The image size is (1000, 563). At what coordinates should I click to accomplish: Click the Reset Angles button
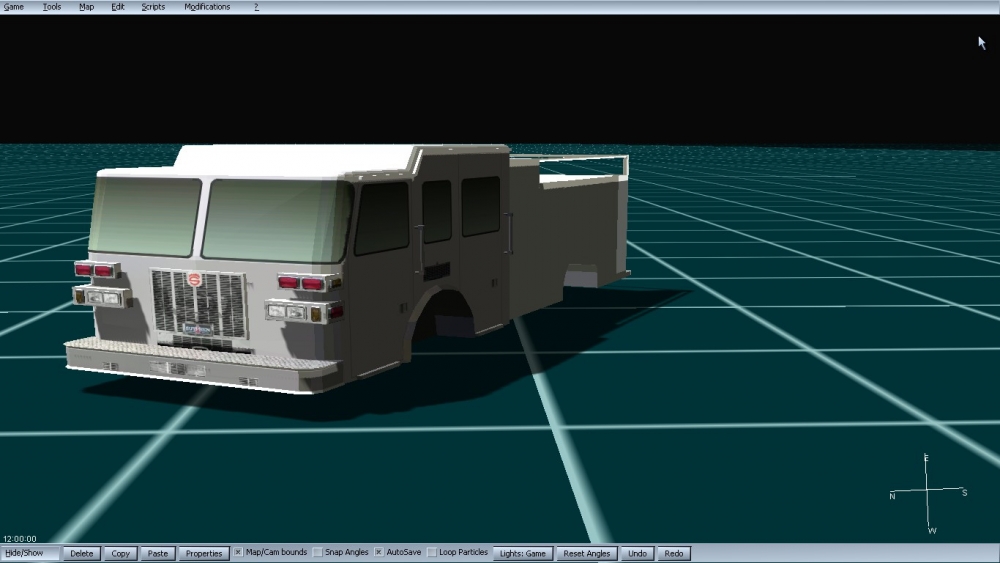click(x=586, y=553)
